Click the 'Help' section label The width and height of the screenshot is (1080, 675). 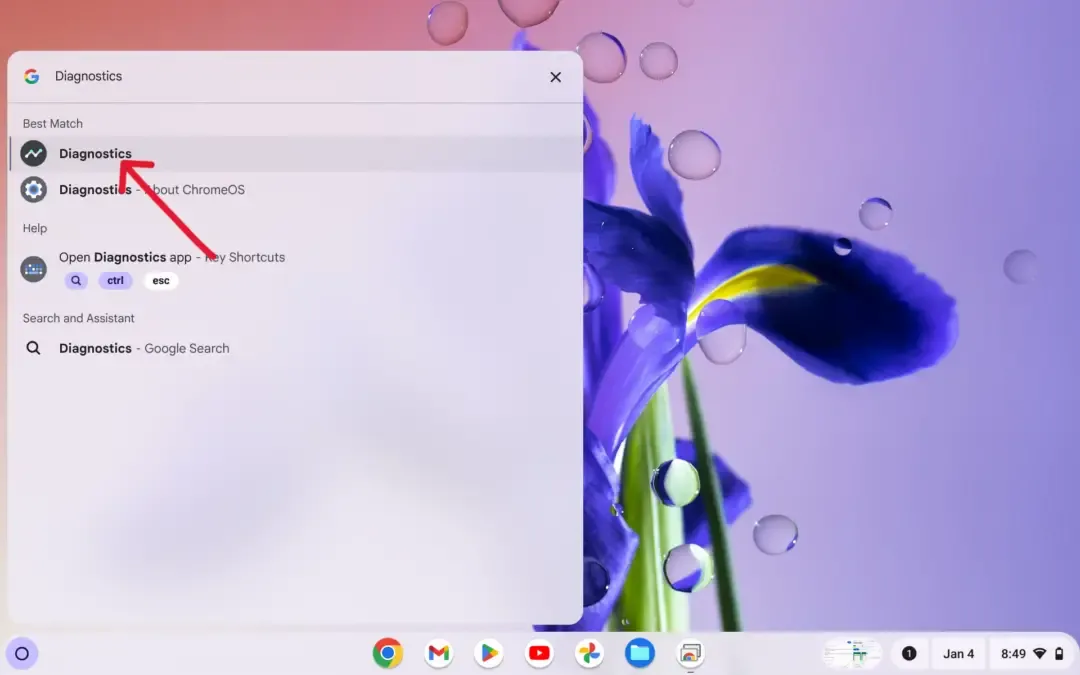(34, 229)
